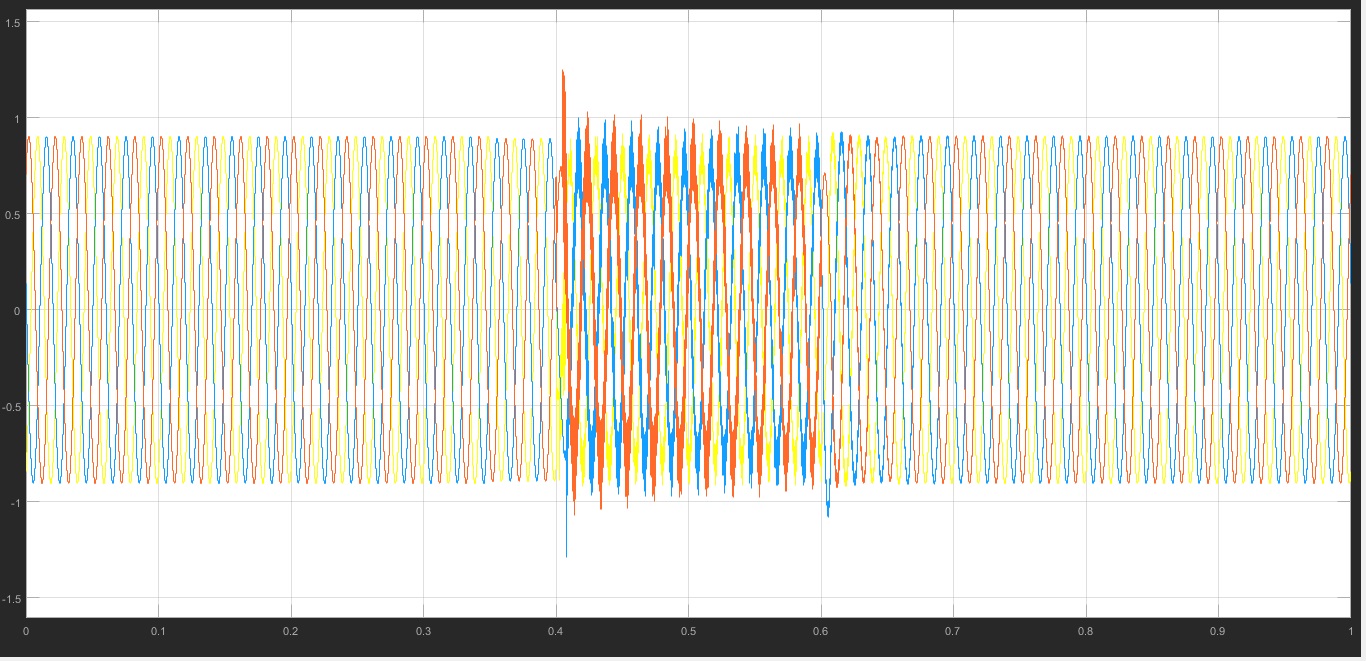Click the 0.6 x-axis tick label
1366x661 pixels.
820,632
